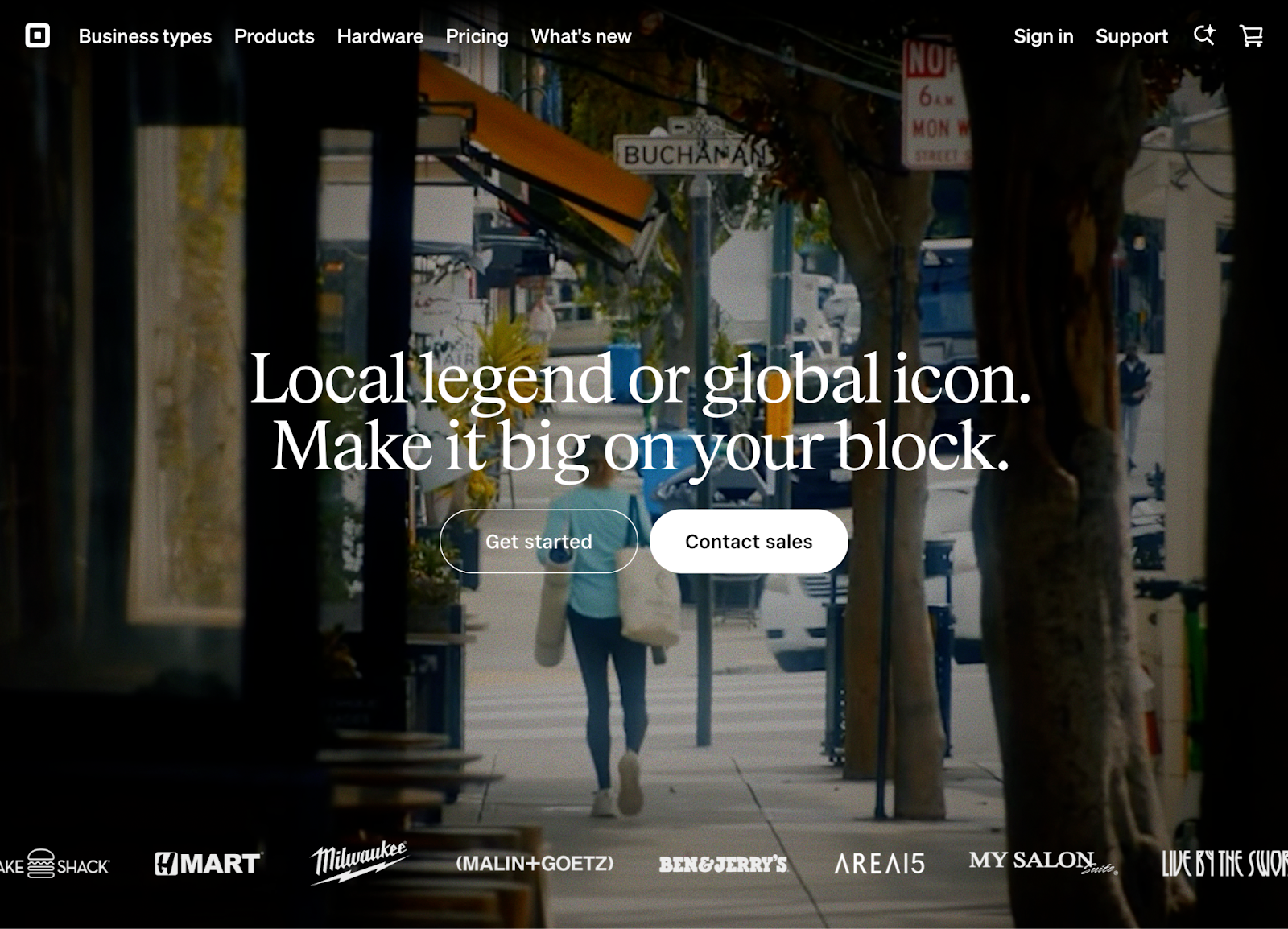Click the Contact sales button
Viewport: 1288px width, 929px height.
coord(749,541)
